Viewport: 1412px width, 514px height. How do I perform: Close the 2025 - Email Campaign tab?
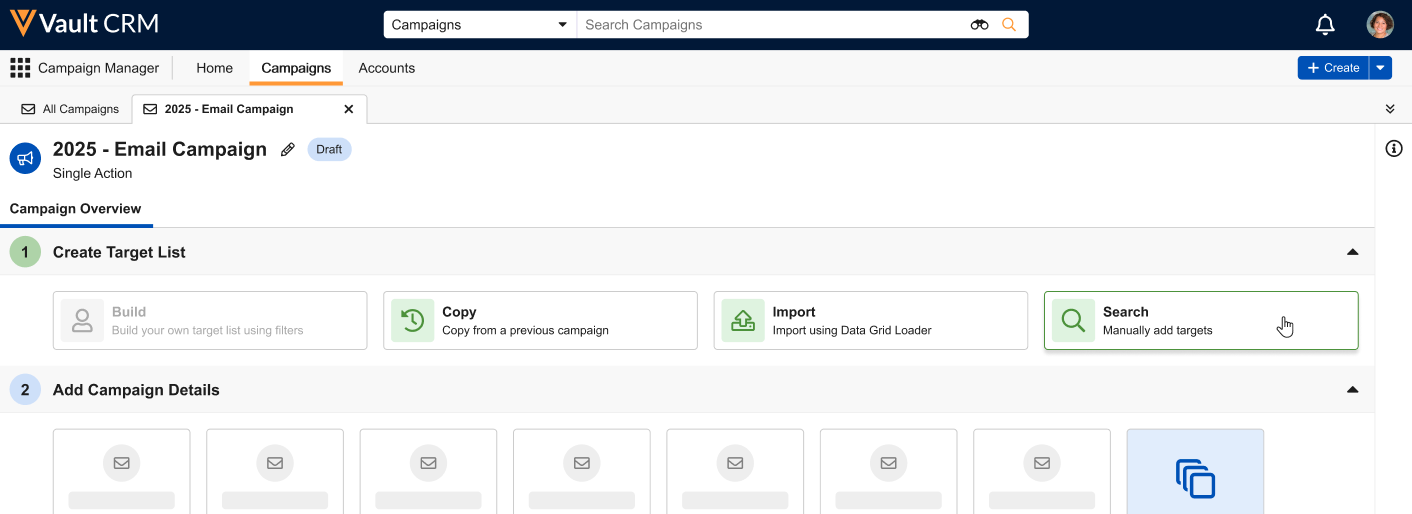pos(349,109)
